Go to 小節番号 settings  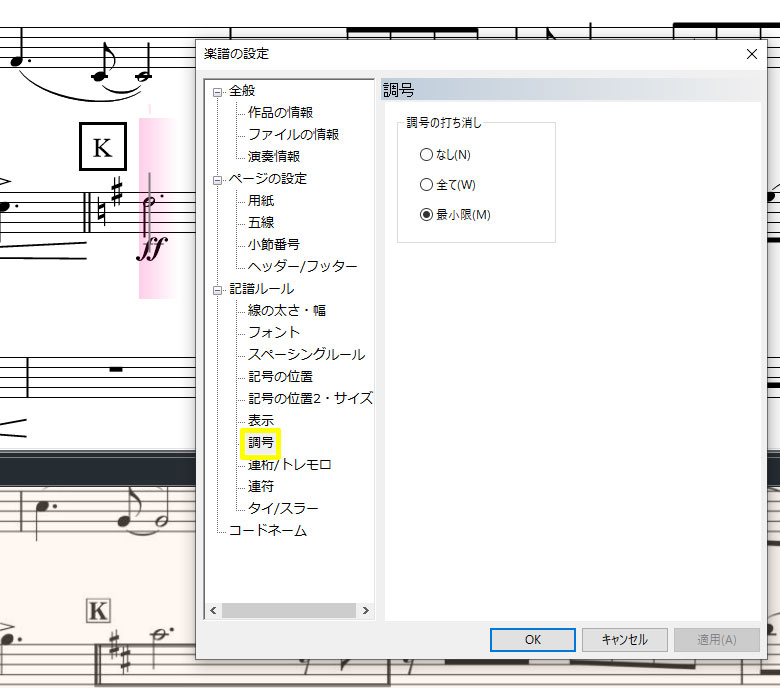(274, 244)
